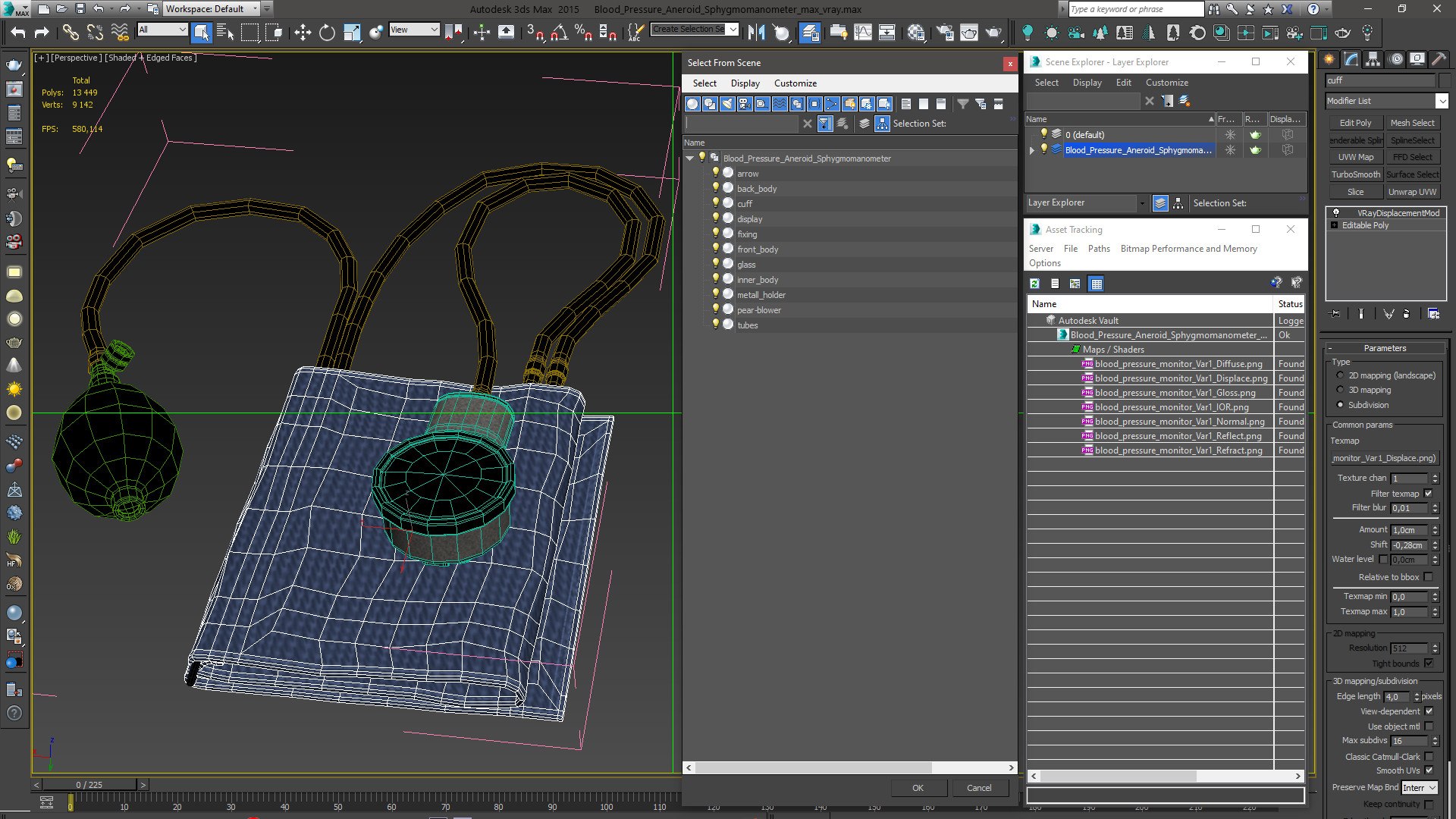Open the Modifier List dropdown
This screenshot has height=819, width=1456.
(1441, 101)
